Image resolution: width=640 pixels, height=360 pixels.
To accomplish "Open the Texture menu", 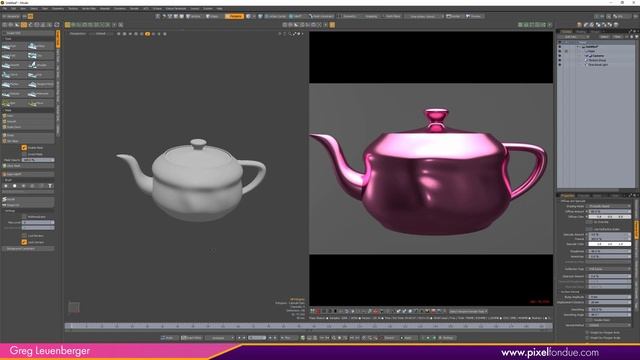I will [x=73, y=9].
